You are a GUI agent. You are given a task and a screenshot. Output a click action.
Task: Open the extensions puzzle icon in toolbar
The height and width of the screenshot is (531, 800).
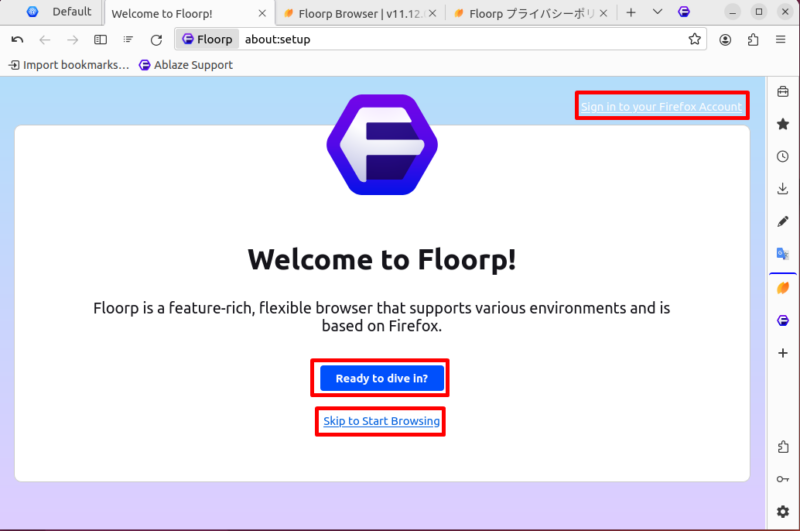pyautogui.click(x=753, y=39)
